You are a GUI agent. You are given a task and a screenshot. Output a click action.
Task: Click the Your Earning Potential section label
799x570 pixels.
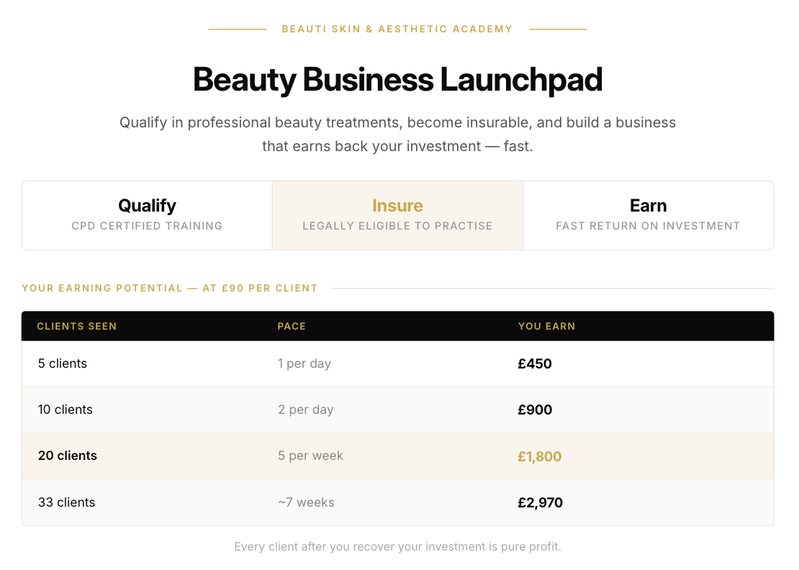[x=169, y=288]
